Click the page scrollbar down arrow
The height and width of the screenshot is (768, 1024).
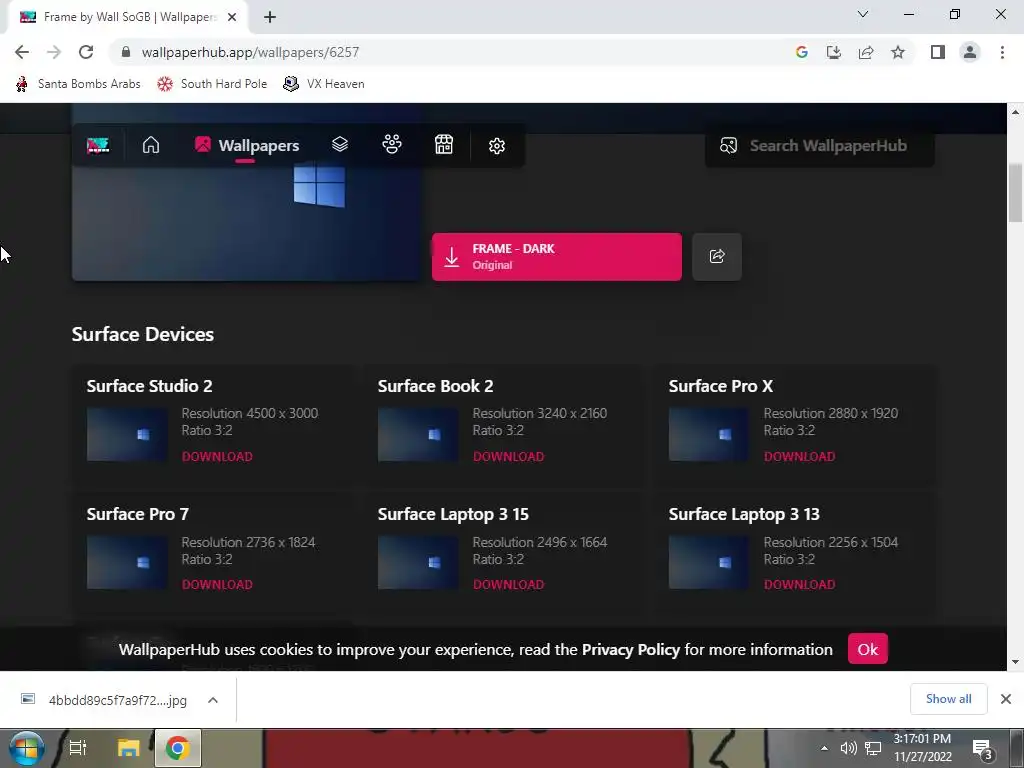(1016, 662)
